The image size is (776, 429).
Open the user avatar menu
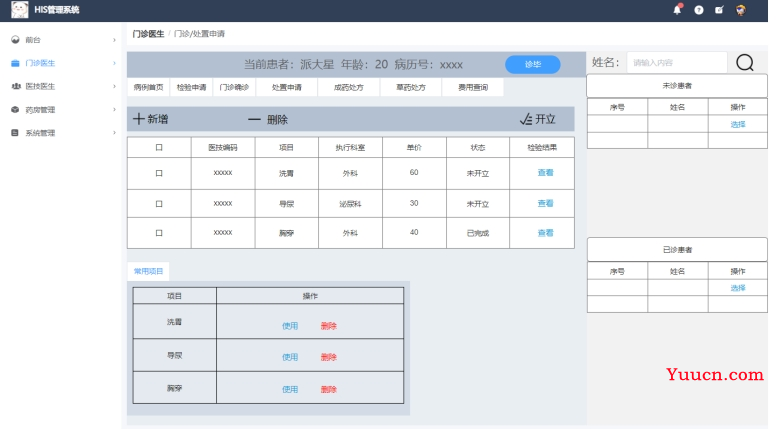(741, 10)
